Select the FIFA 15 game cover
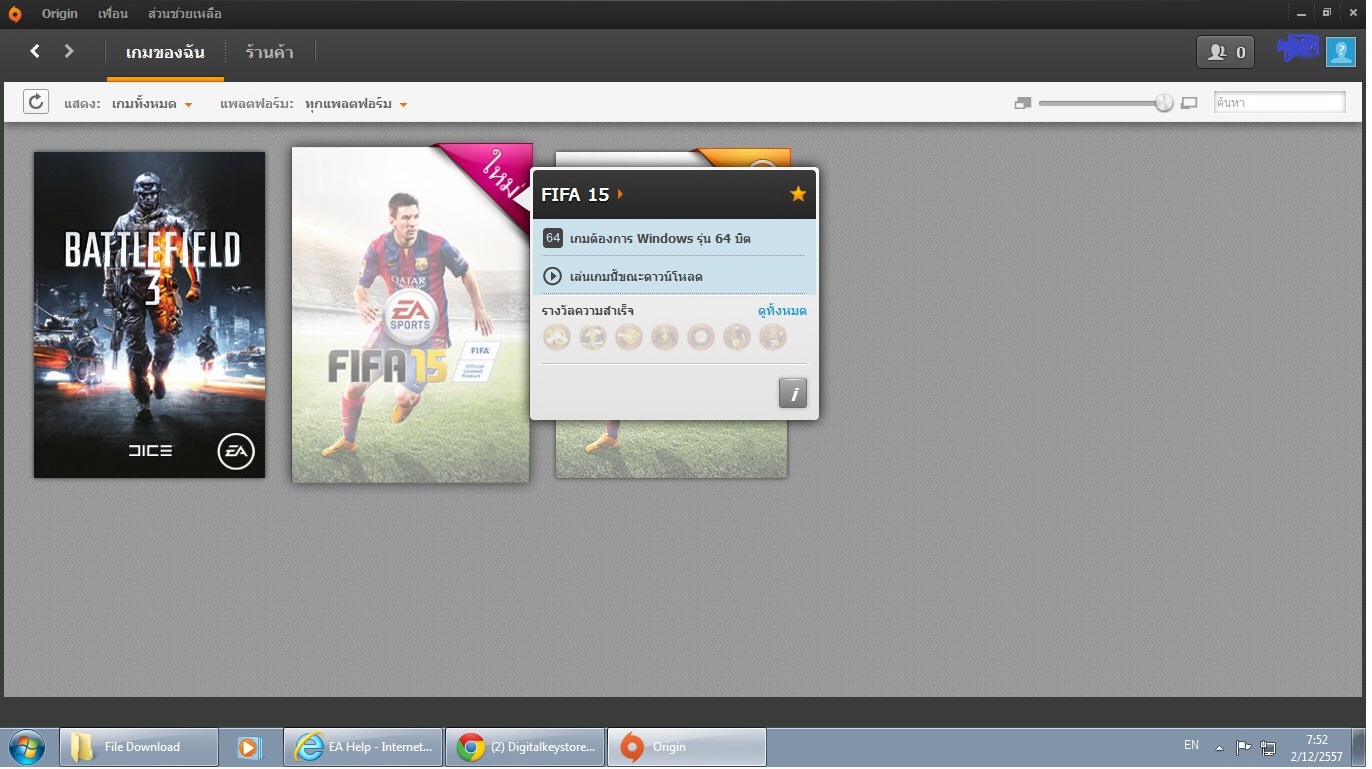This screenshot has height=769, width=1372. pyautogui.click(x=410, y=315)
